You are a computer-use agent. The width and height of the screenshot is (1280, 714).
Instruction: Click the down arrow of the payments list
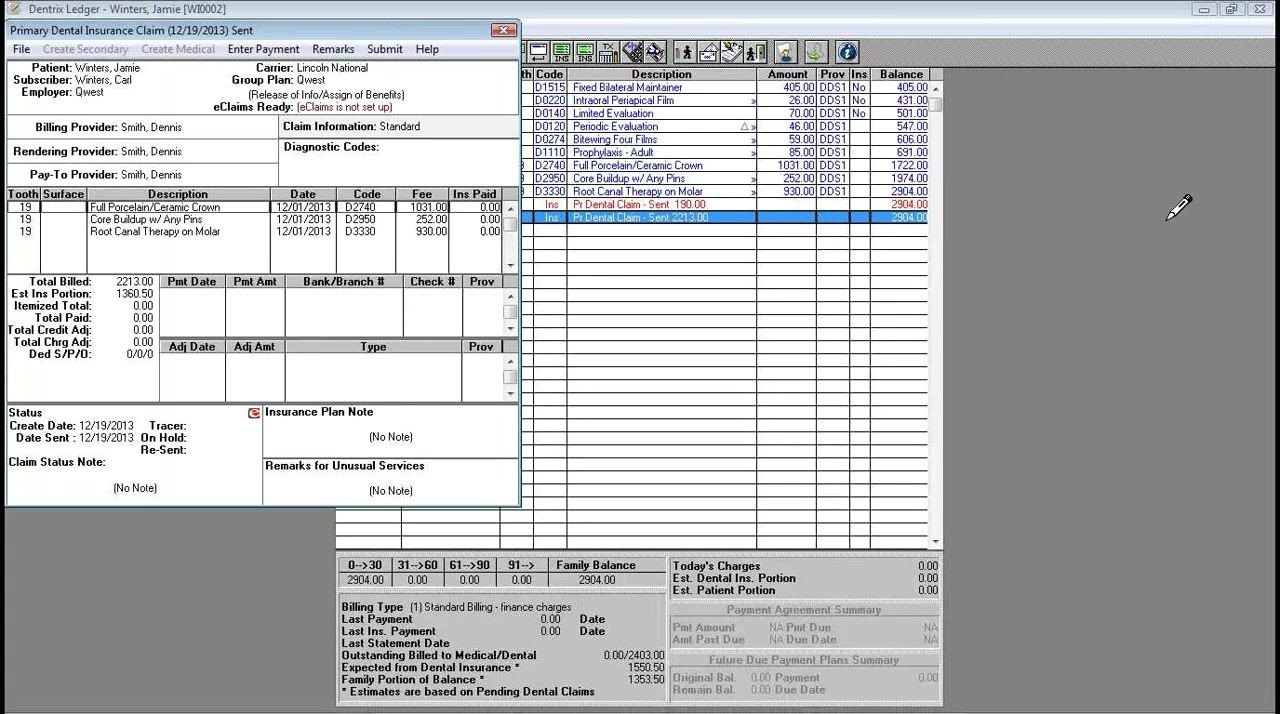(x=510, y=329)
